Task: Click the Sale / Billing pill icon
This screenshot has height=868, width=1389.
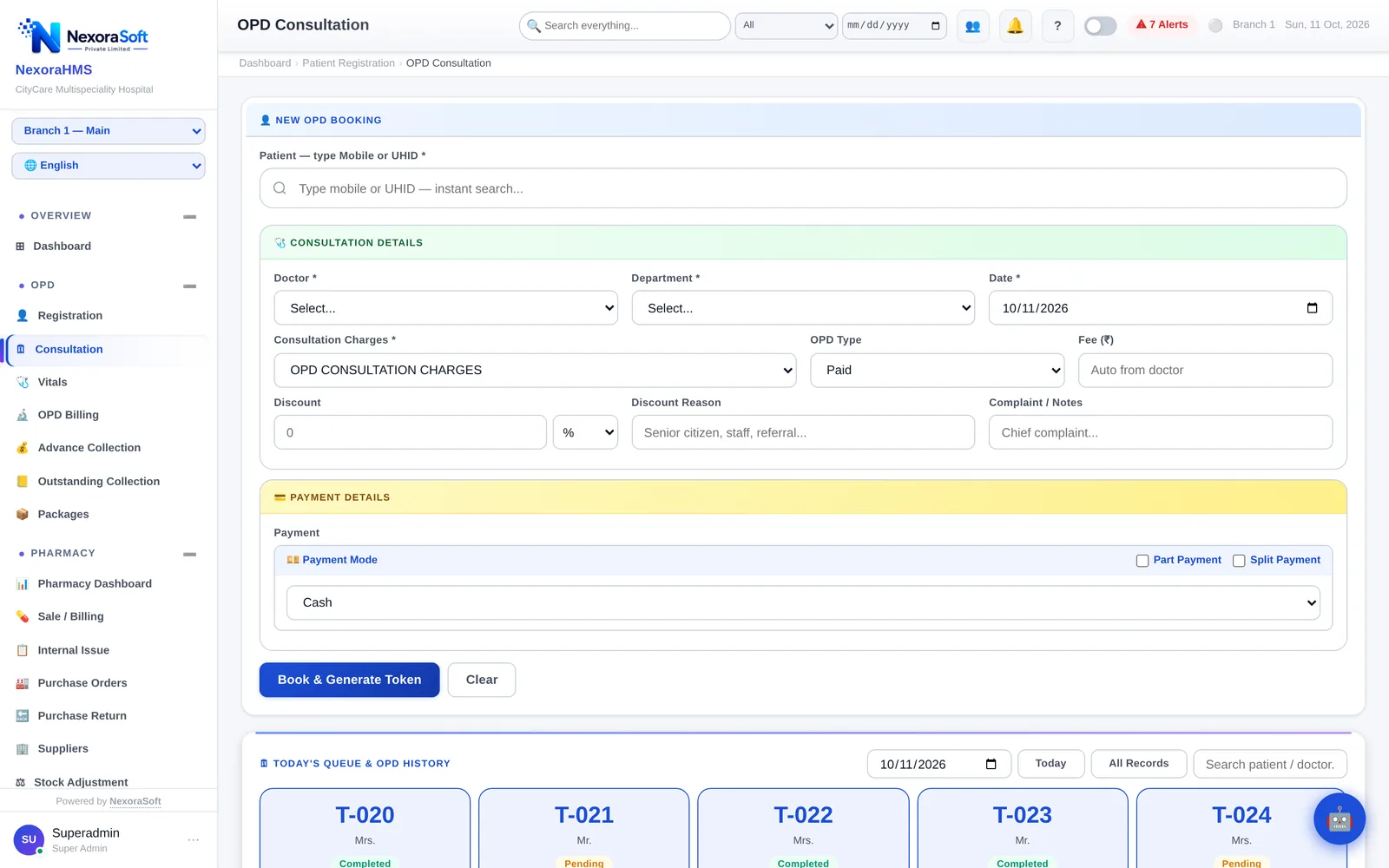Action: click(23, 616)
